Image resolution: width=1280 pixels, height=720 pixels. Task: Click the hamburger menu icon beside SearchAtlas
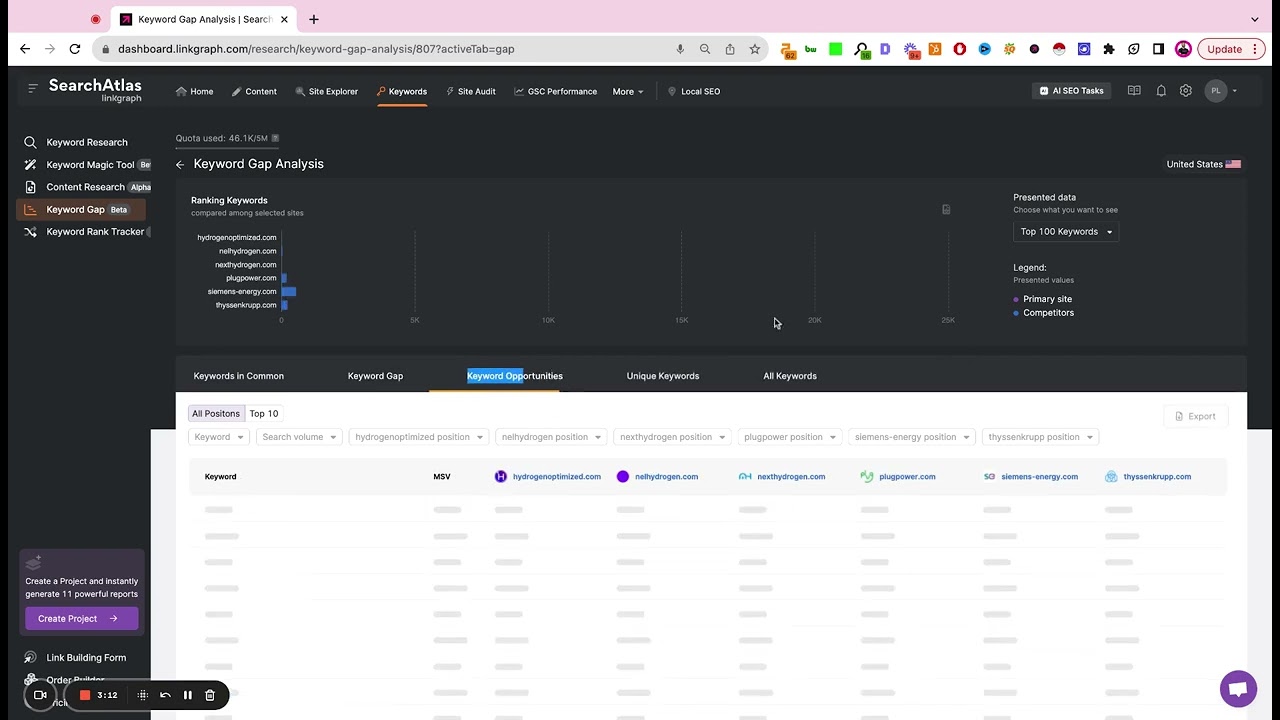pos(33,88)
